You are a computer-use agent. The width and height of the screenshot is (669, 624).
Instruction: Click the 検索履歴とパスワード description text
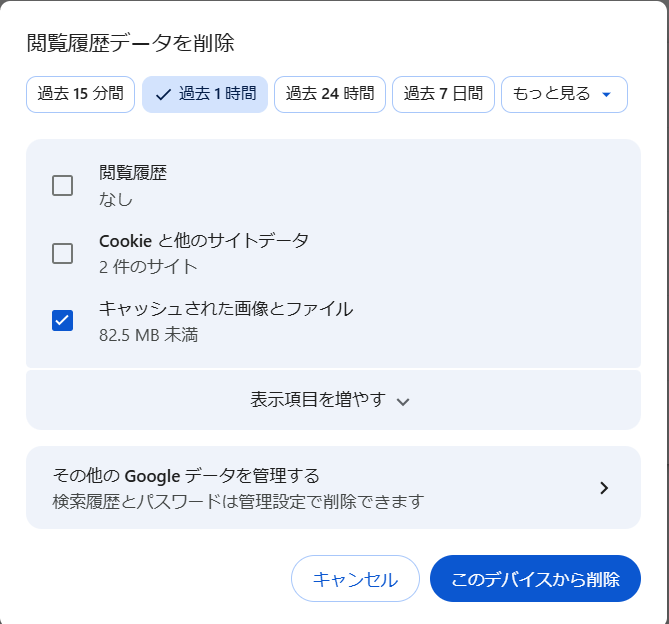click(238, 500)
